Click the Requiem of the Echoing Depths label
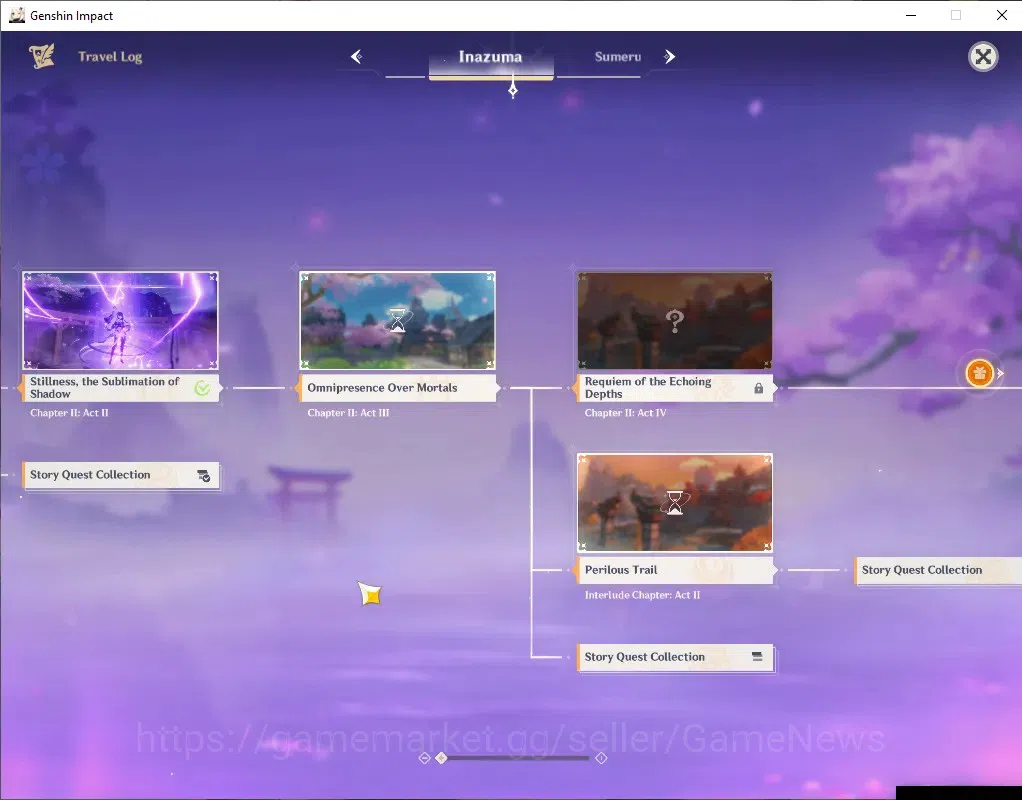The image size is (1022, 800). (x=675, y=387)
